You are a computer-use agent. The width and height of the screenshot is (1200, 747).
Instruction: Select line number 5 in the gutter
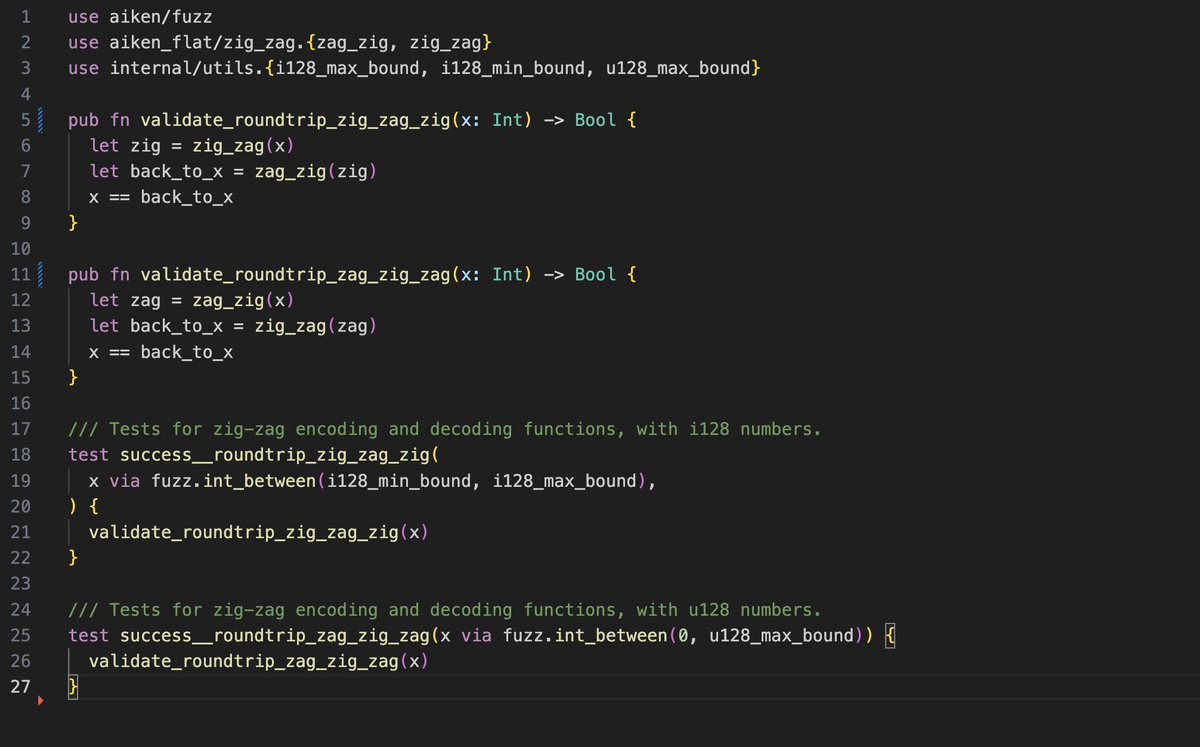point(25,120)
